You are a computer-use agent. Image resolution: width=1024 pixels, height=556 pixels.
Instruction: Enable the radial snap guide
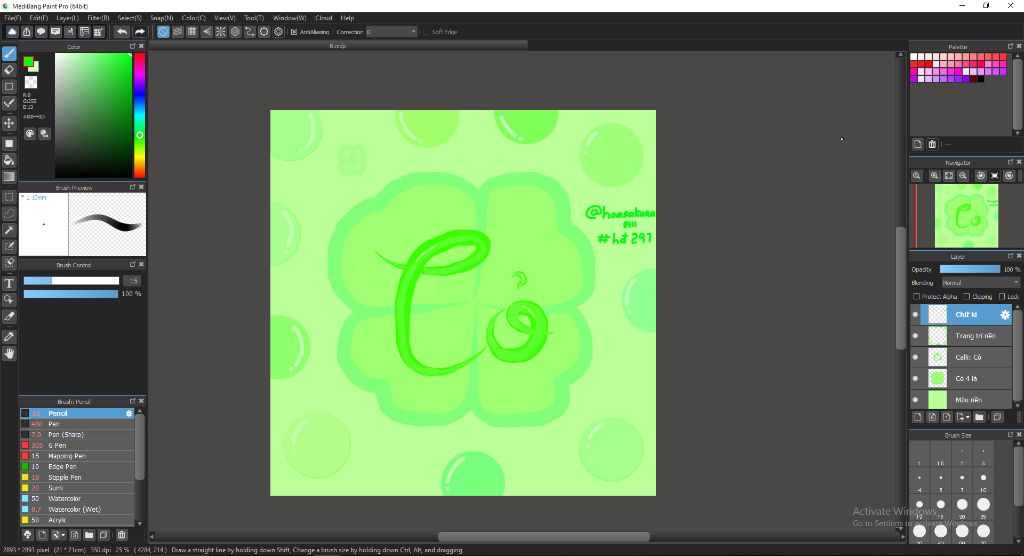[x=221, y=31]
